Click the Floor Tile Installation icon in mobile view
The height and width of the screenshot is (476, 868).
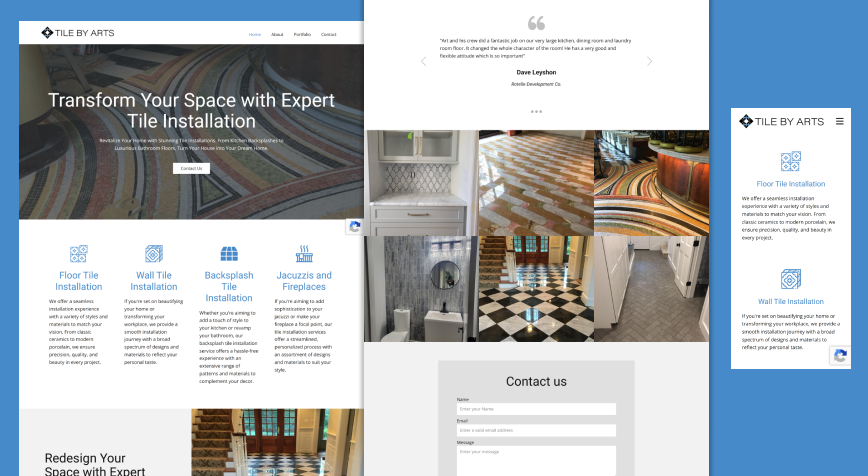[x=790, y=162]
